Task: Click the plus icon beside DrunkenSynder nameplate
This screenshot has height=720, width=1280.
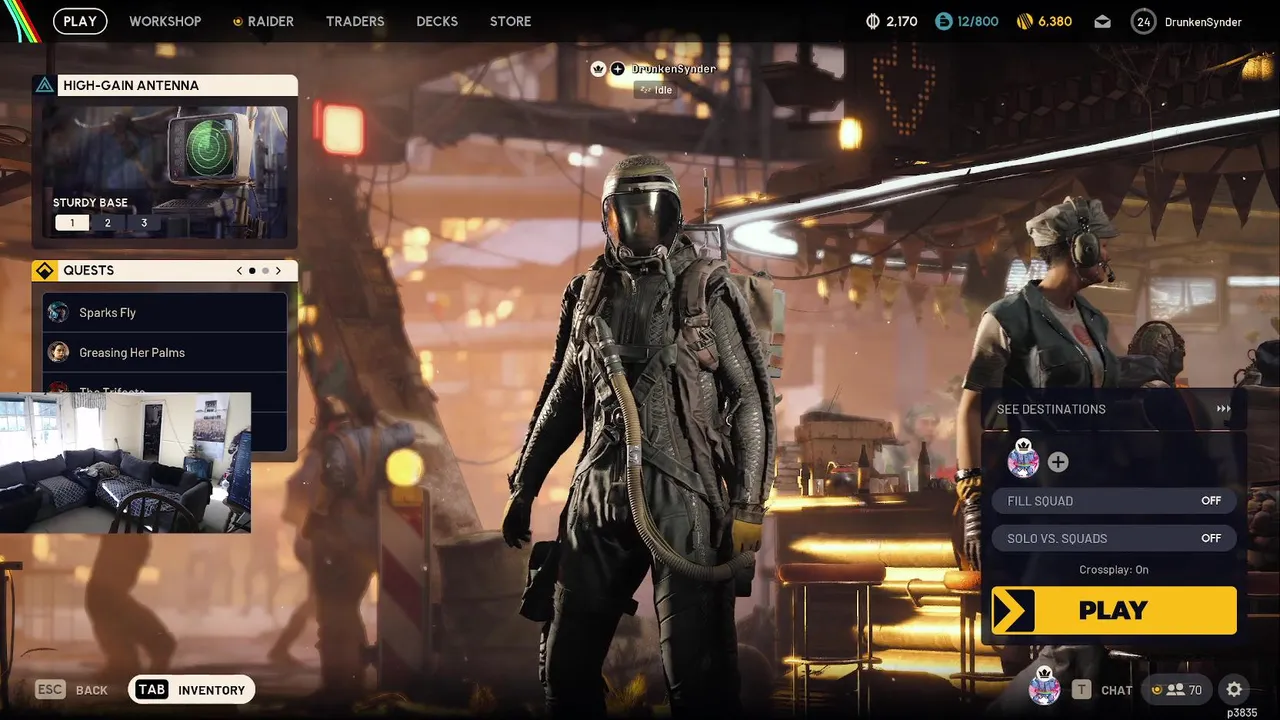Action: (x=617, y=69)
